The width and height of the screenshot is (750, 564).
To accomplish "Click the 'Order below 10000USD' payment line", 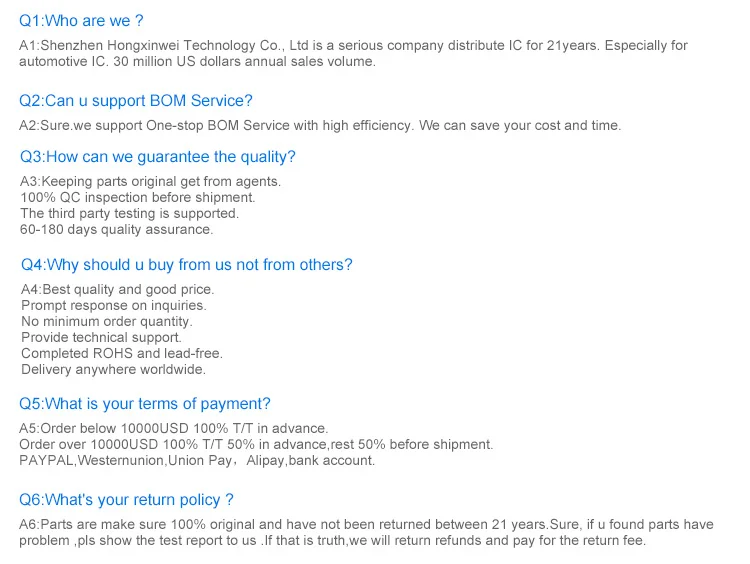I will (x=174, y=429).
